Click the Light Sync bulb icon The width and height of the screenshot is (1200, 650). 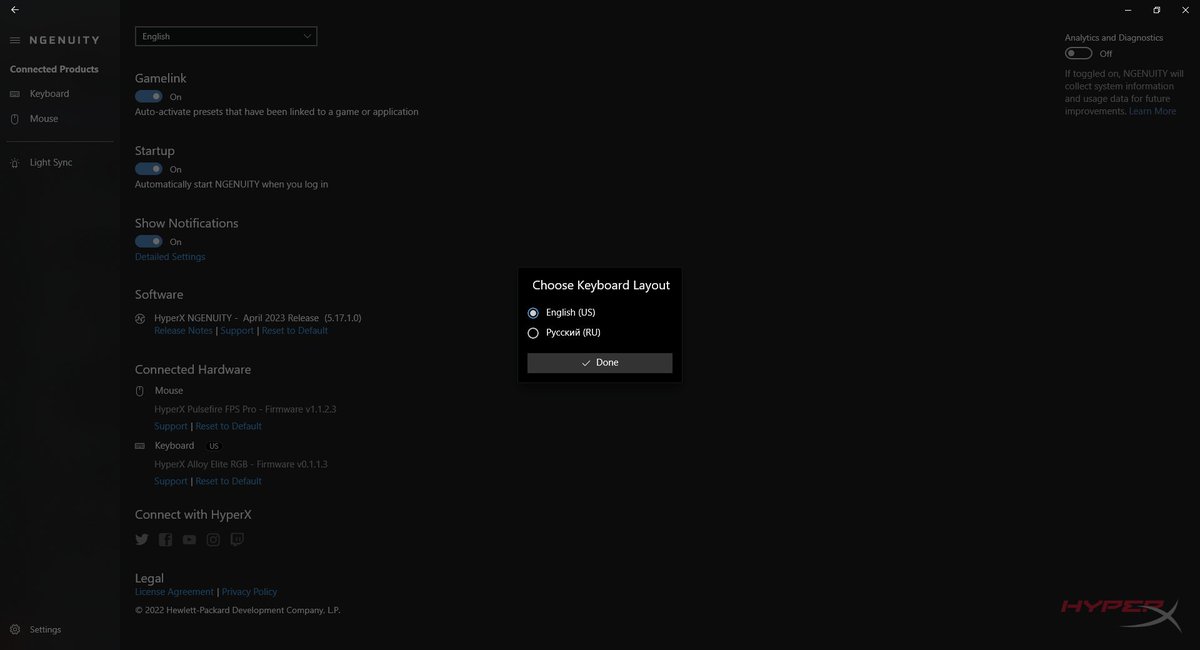click(15, 162)
